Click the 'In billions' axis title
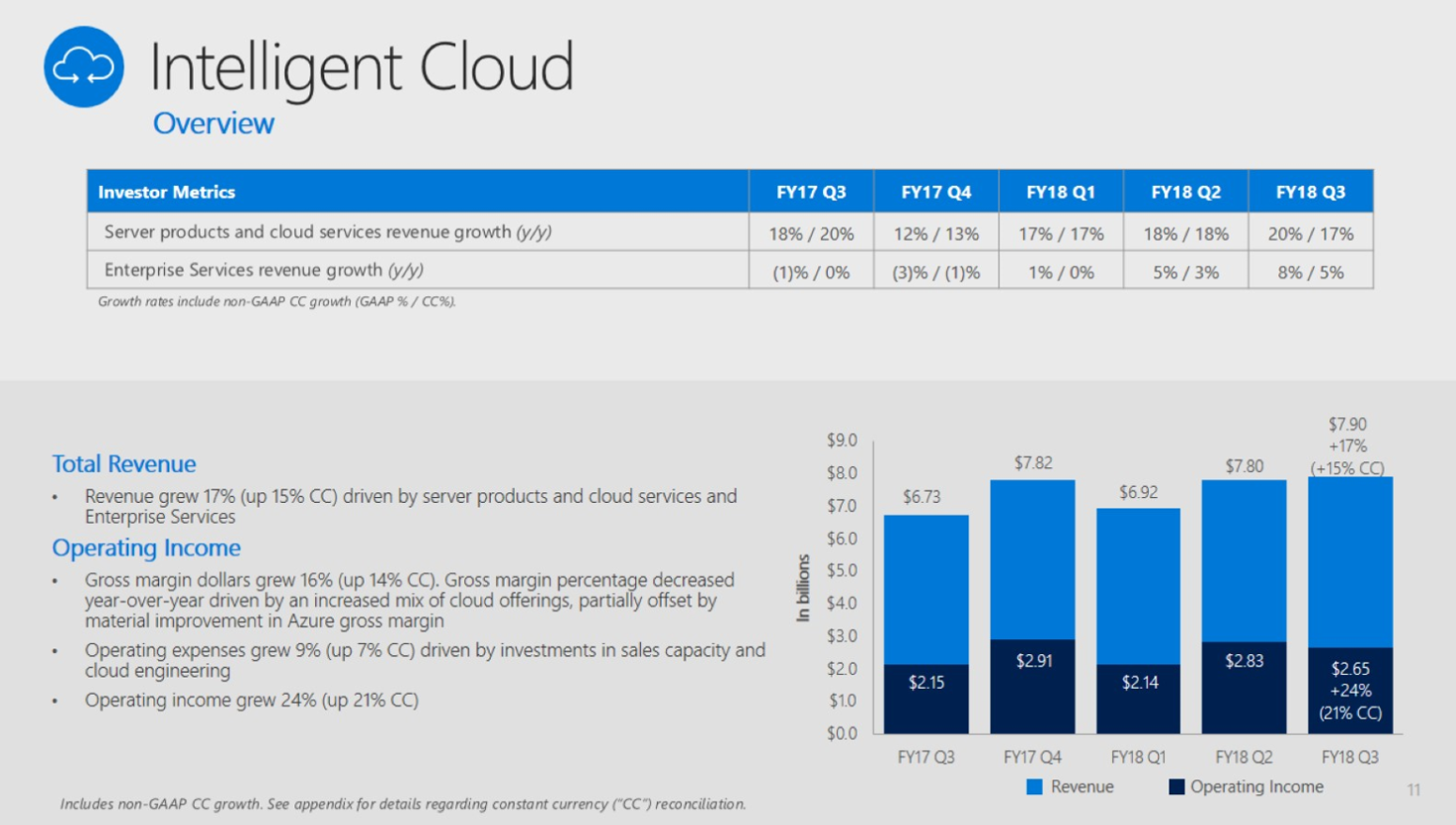Screen dimensions: 1456x825 [x=803, y=587]
